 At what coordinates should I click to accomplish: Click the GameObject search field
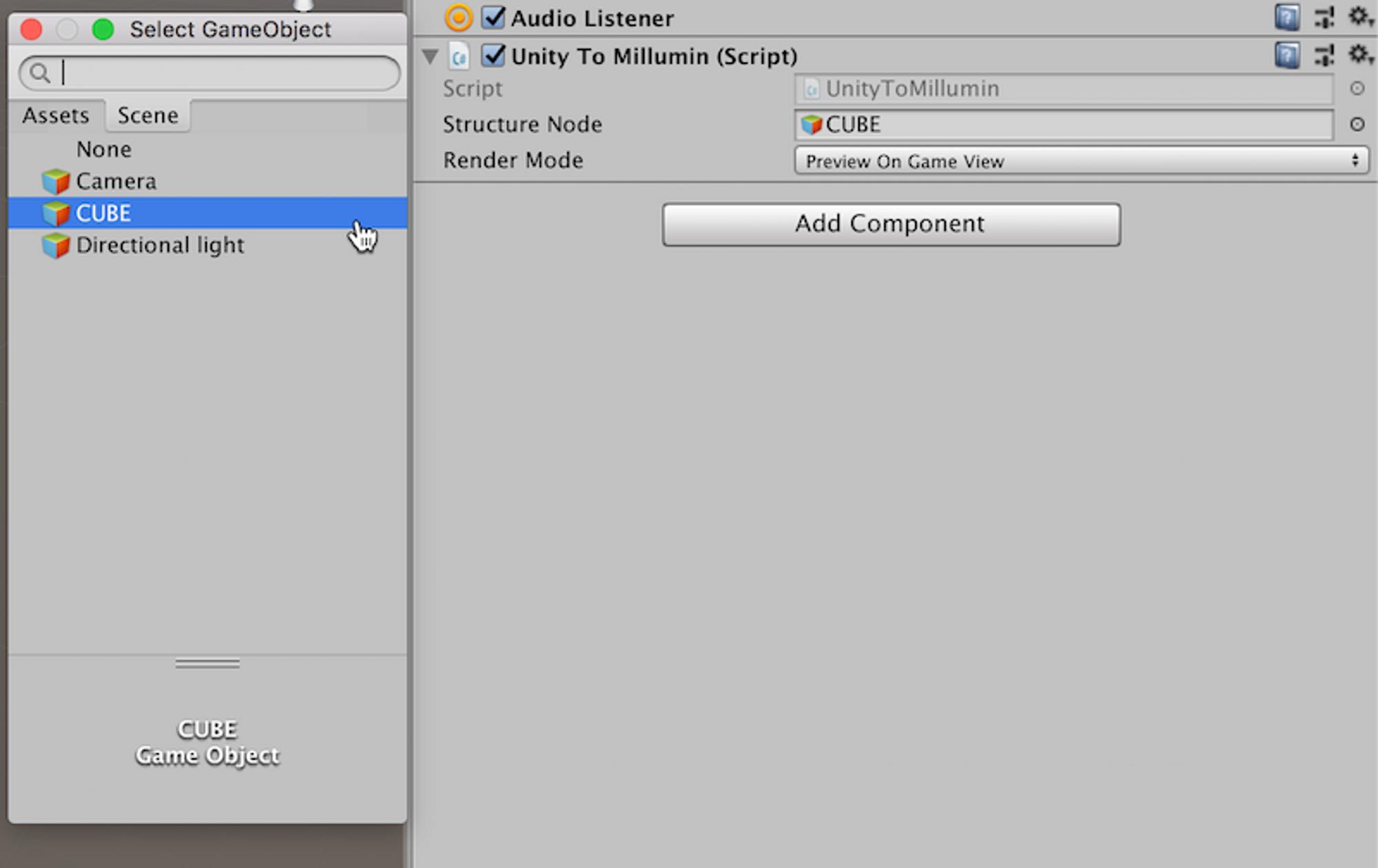point(209,72)
